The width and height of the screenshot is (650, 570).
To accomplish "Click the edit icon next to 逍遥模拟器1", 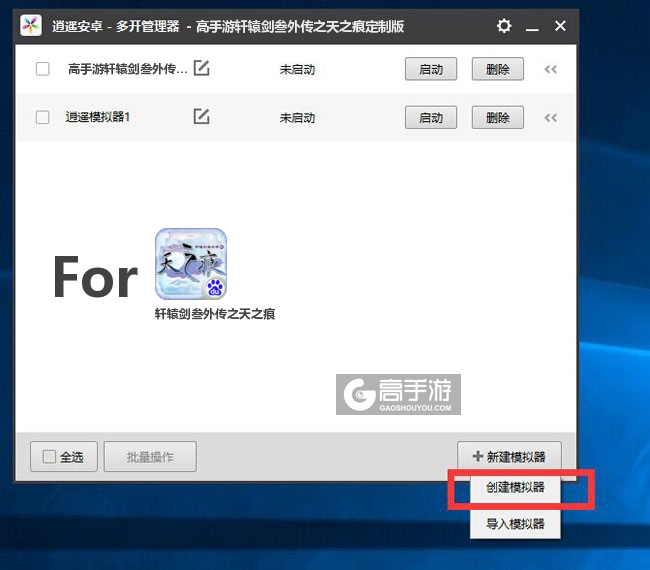I will [201, 117].
